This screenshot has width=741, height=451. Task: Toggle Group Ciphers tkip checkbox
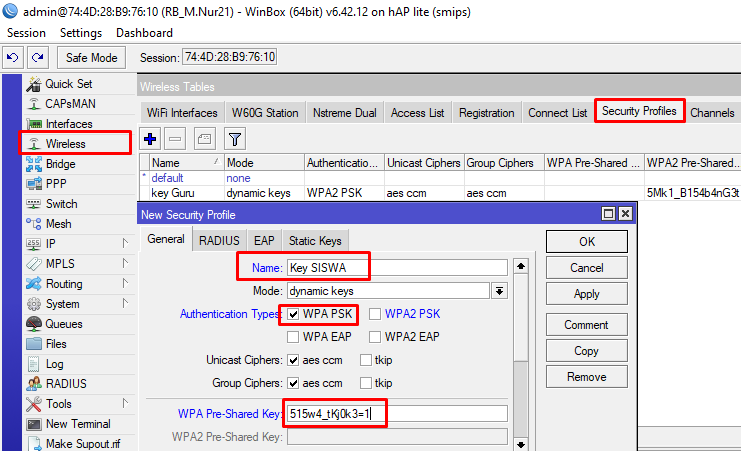(366, 383)
